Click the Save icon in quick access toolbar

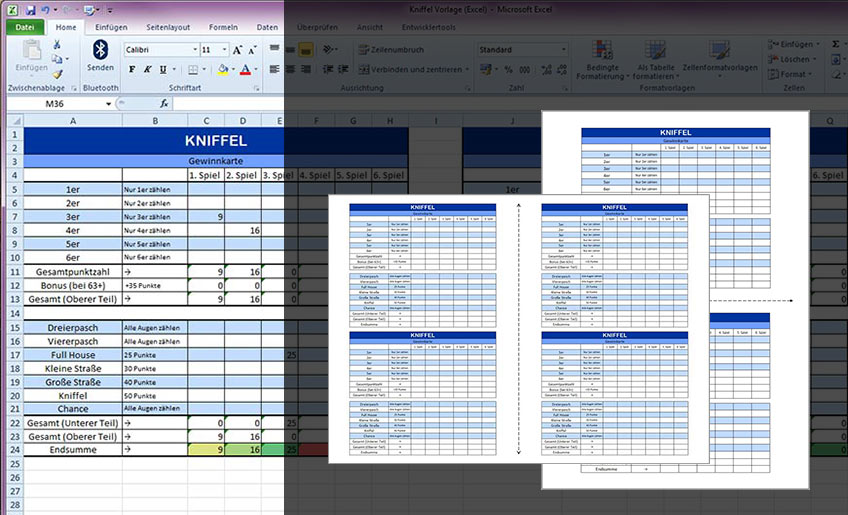click(x=31, y=10)
